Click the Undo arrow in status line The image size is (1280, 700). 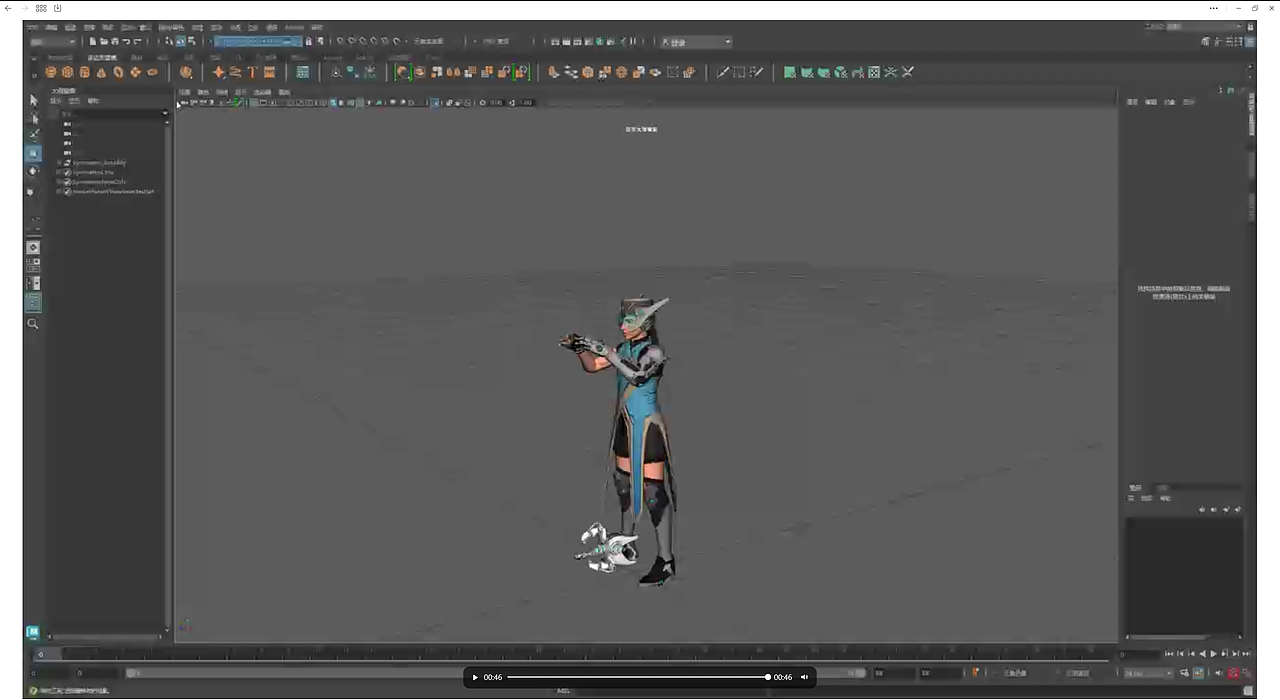[x=126, y=42]
